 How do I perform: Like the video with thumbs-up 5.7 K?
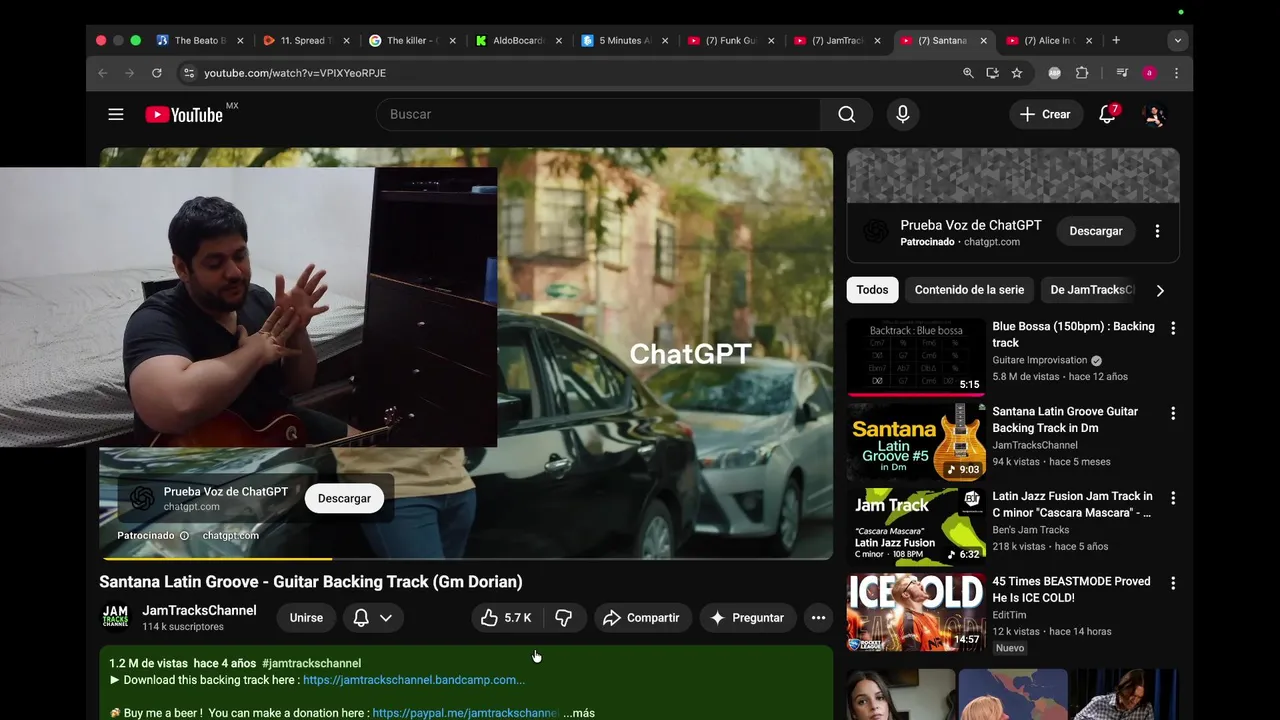(505, 618)
